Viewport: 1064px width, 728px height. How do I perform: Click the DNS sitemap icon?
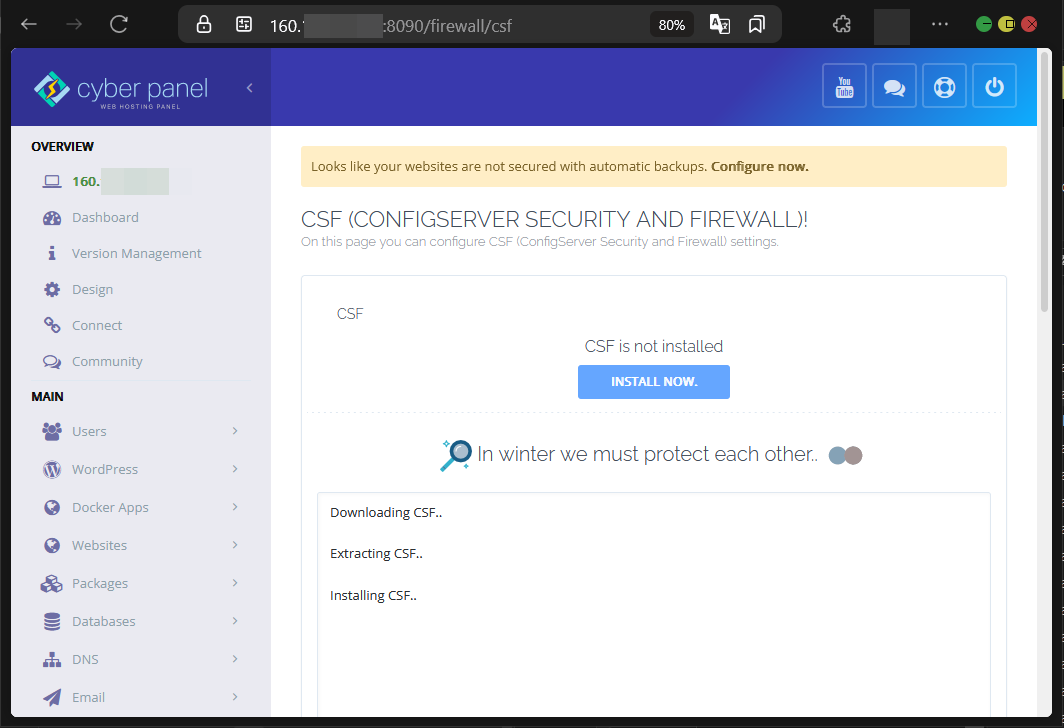pos(52,659)
